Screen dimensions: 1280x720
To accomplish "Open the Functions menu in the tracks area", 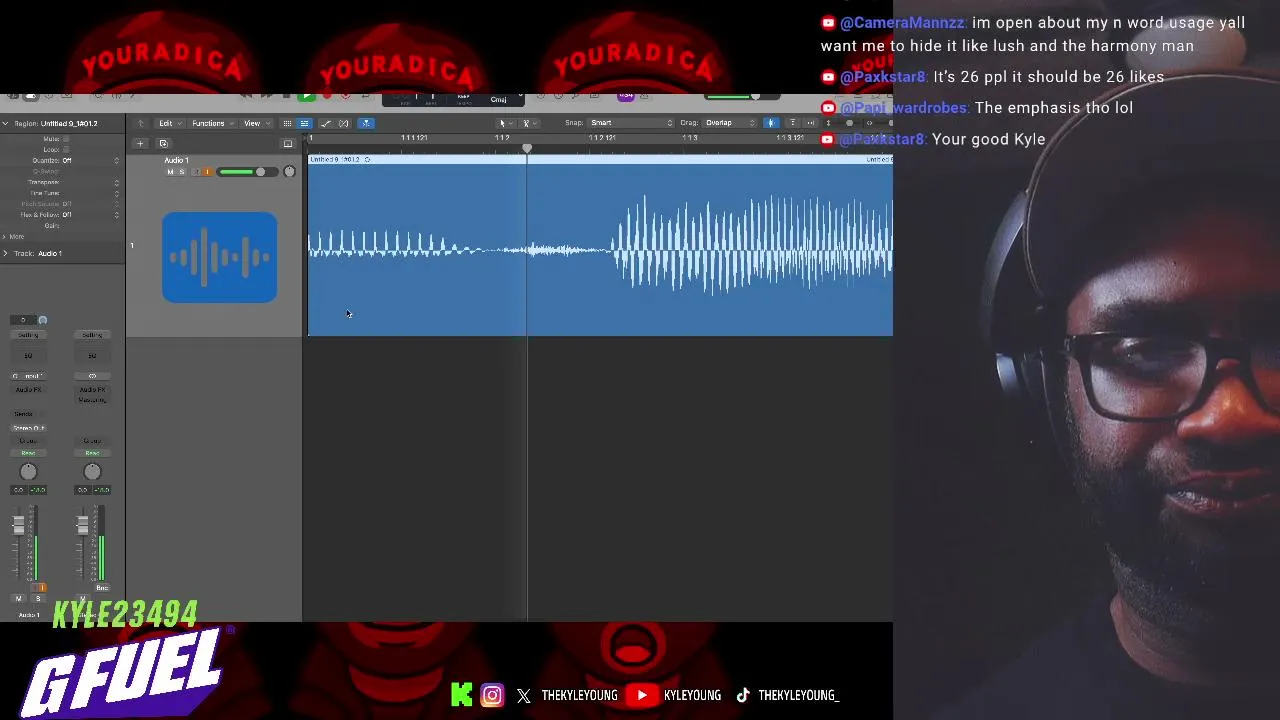I will point(211,123).
